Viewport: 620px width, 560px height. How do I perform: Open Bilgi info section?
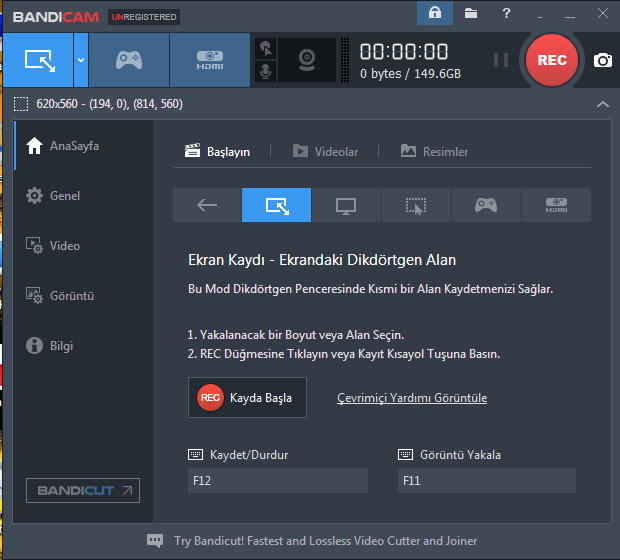pos(83,346)
